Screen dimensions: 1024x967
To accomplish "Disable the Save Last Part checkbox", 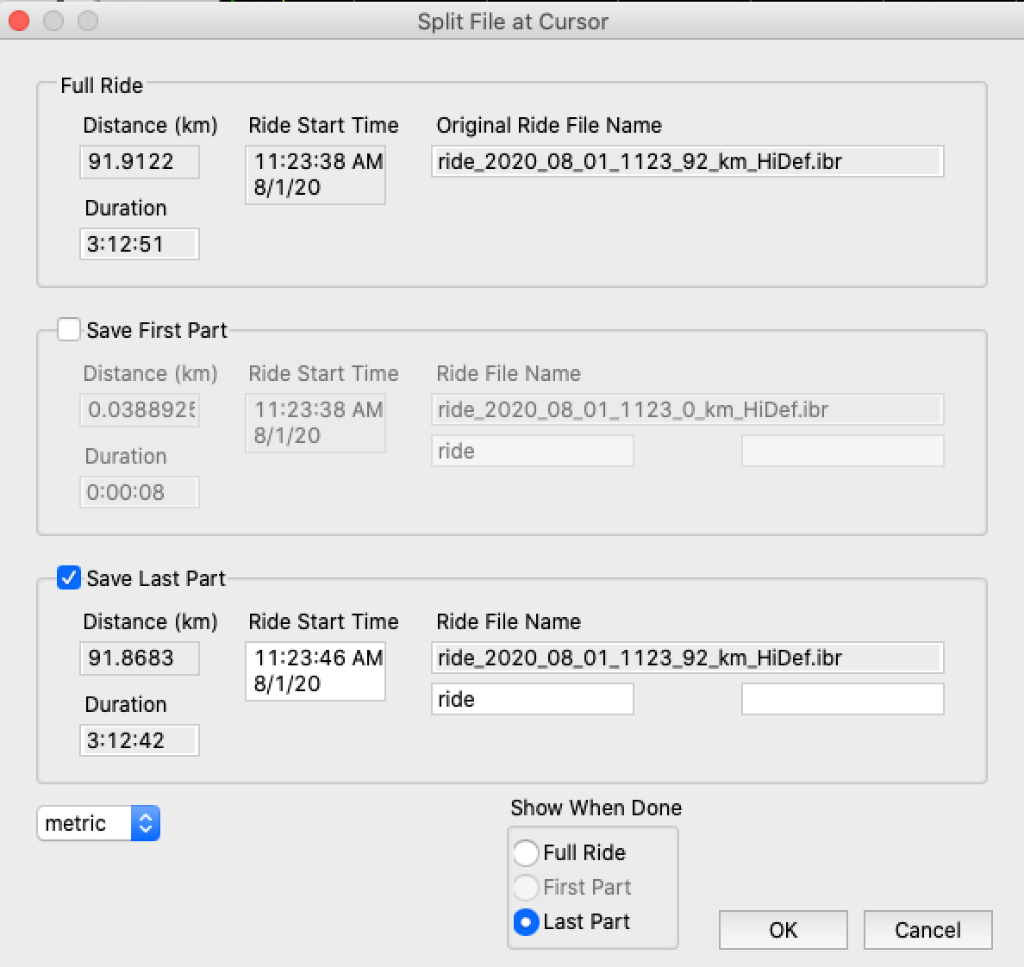I will [68, 577].
